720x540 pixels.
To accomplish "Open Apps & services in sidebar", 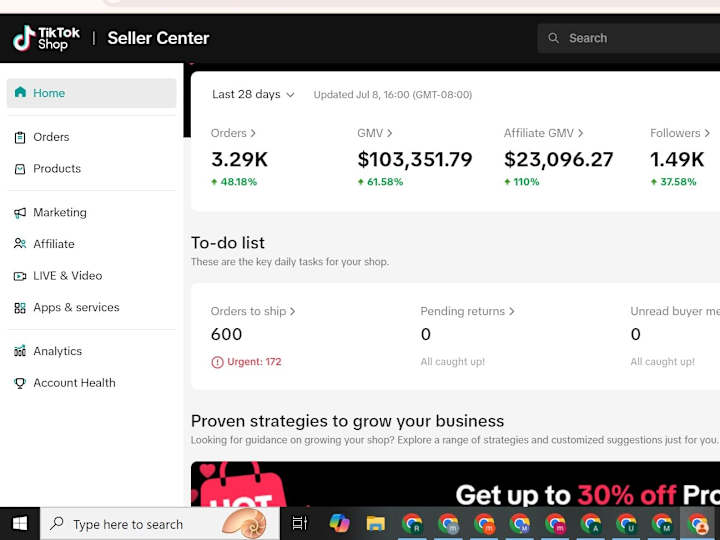I will pyautogui.click(x=76, y=307).
